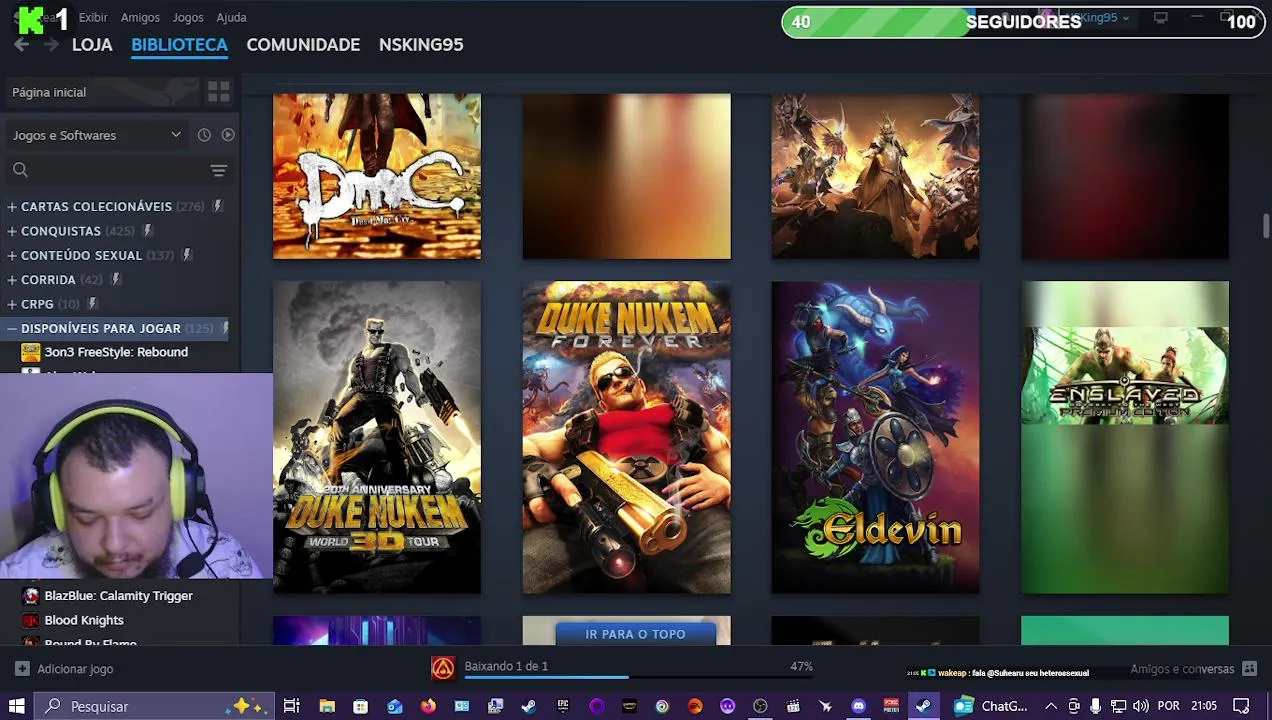Open Discord from the taskbar

point(858,706)
